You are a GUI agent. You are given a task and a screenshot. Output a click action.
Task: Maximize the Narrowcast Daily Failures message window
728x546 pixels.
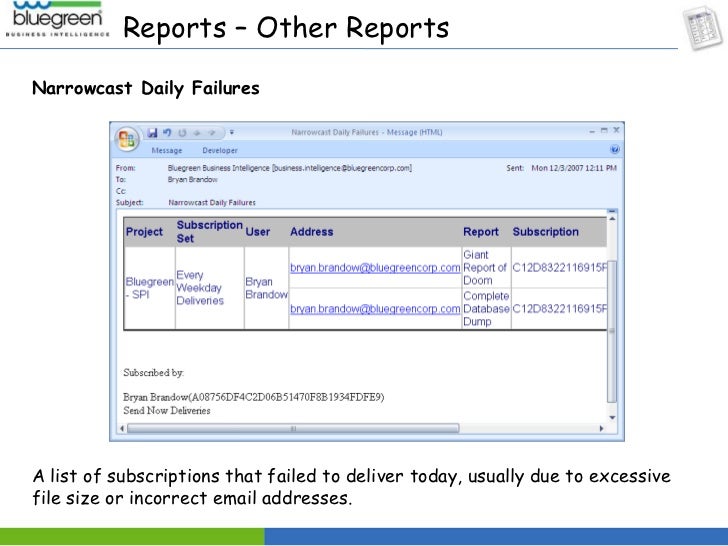coord(604,131)
